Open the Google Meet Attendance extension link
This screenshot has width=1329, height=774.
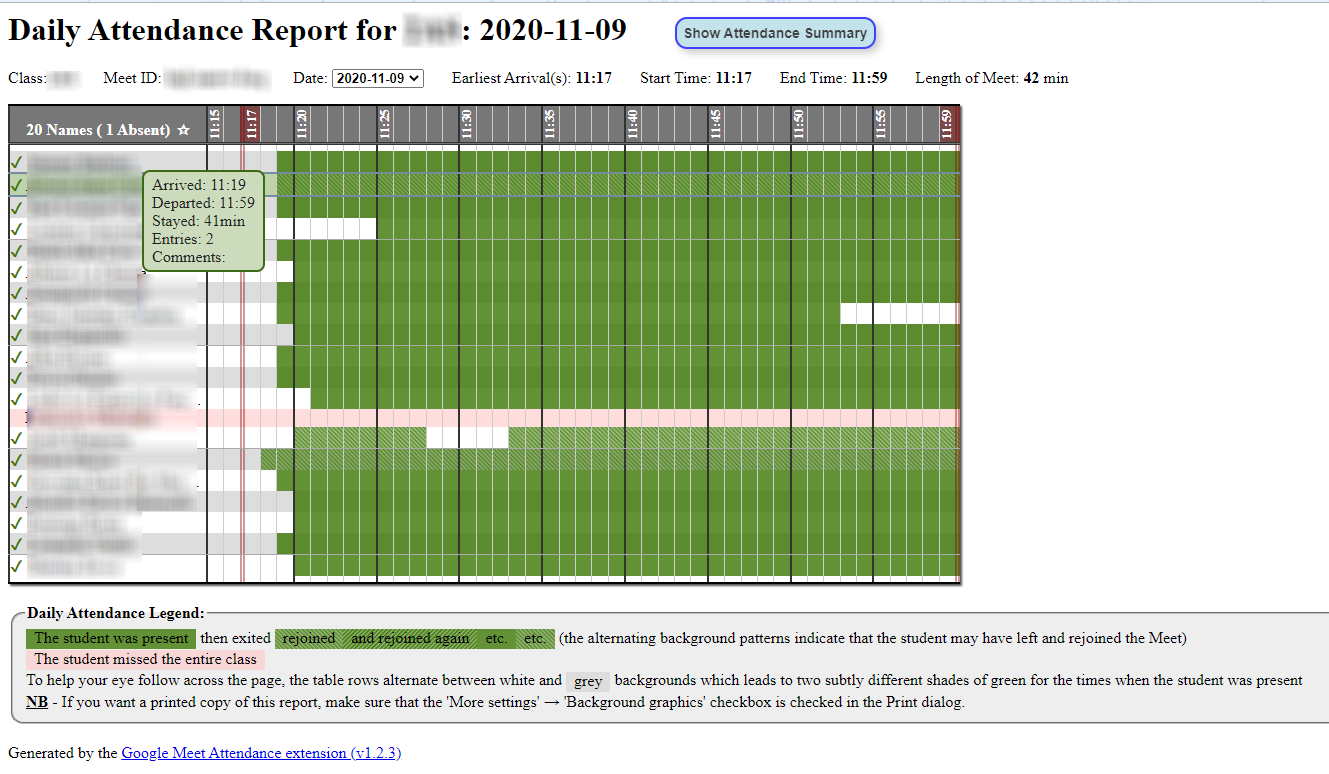261,753
